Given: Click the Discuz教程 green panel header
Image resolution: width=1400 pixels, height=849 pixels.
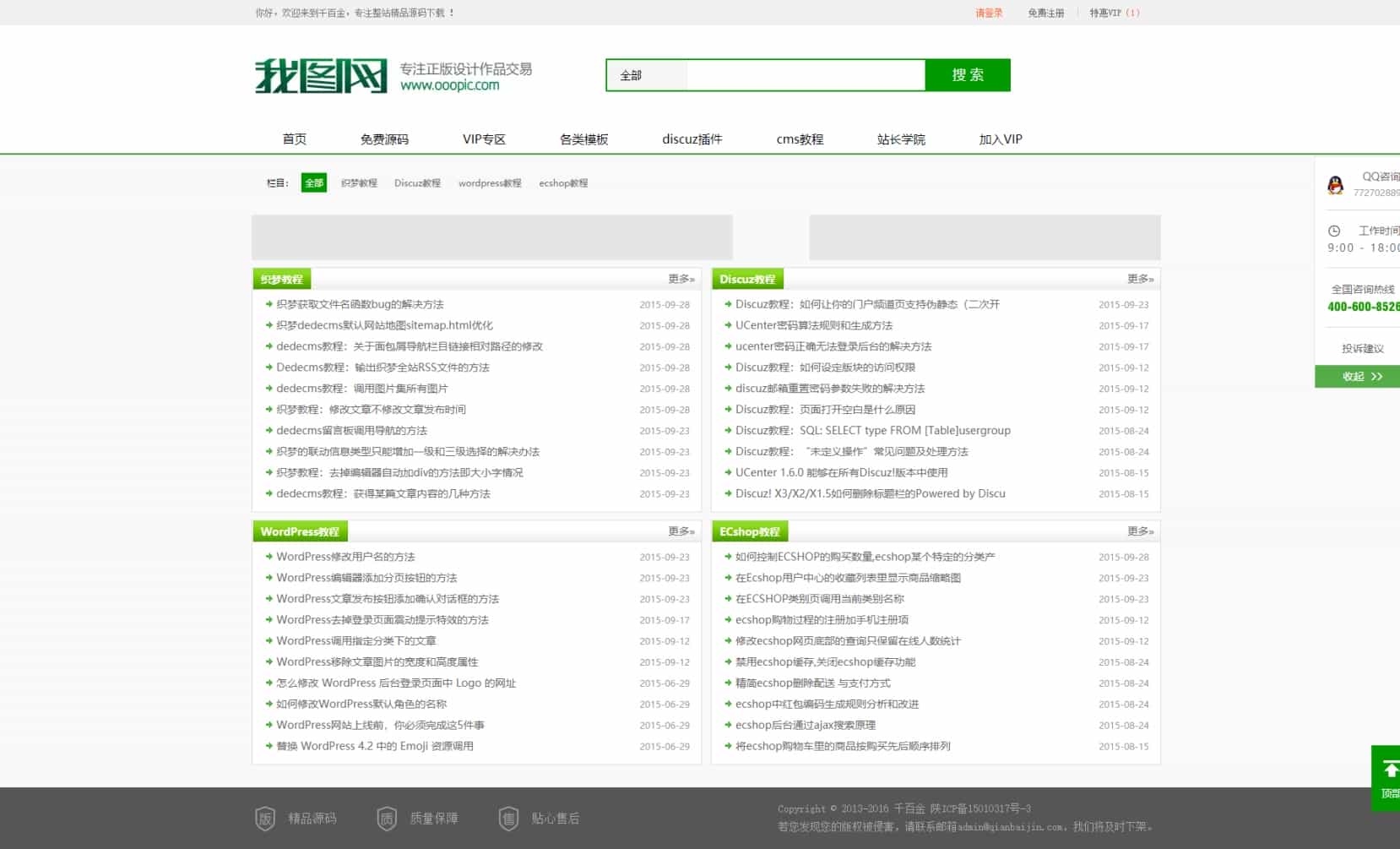Looking at the screenshot, I should (x=747, y=279).
